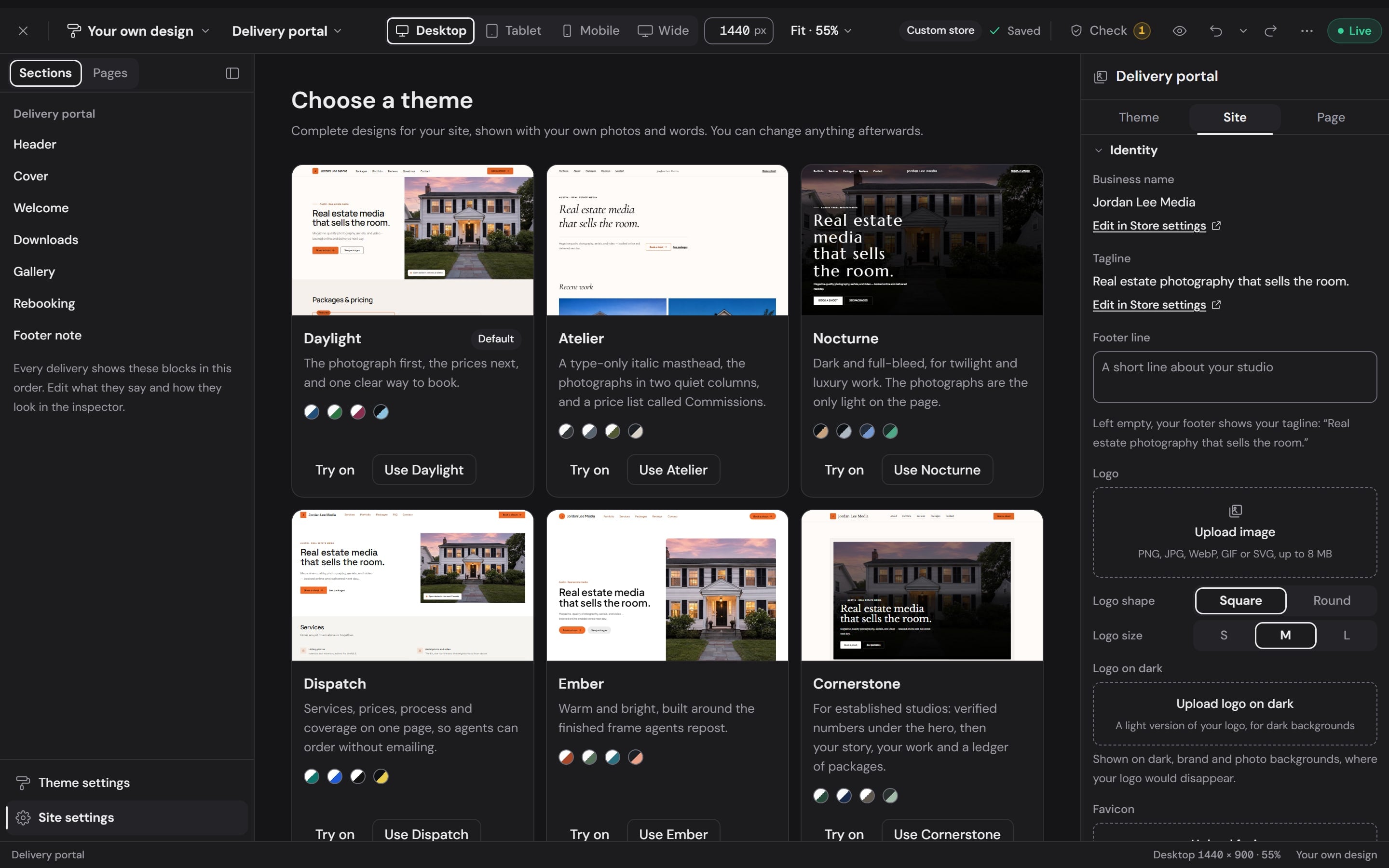This screenshot has height=868, width=1389.
Task: Click the Delivery portal image icon in inspector
Action: [1100, 77]
